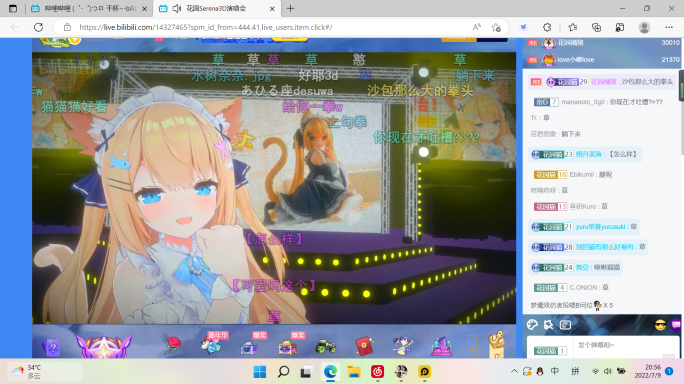The height and width of the screenshot is (384, 684).
Task: Mute audio on the 花园Serena3D tab
Action: point(177,8)
